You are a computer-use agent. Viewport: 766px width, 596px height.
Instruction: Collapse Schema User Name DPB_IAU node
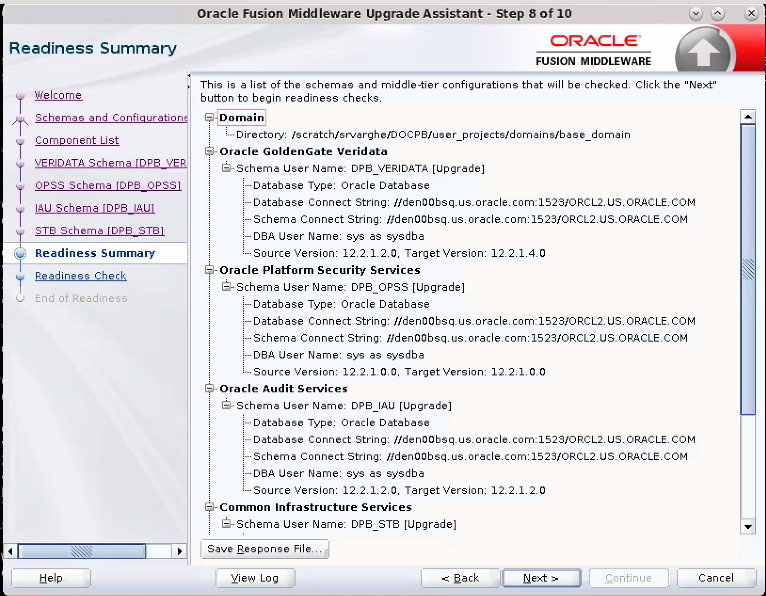click(226, 405)
